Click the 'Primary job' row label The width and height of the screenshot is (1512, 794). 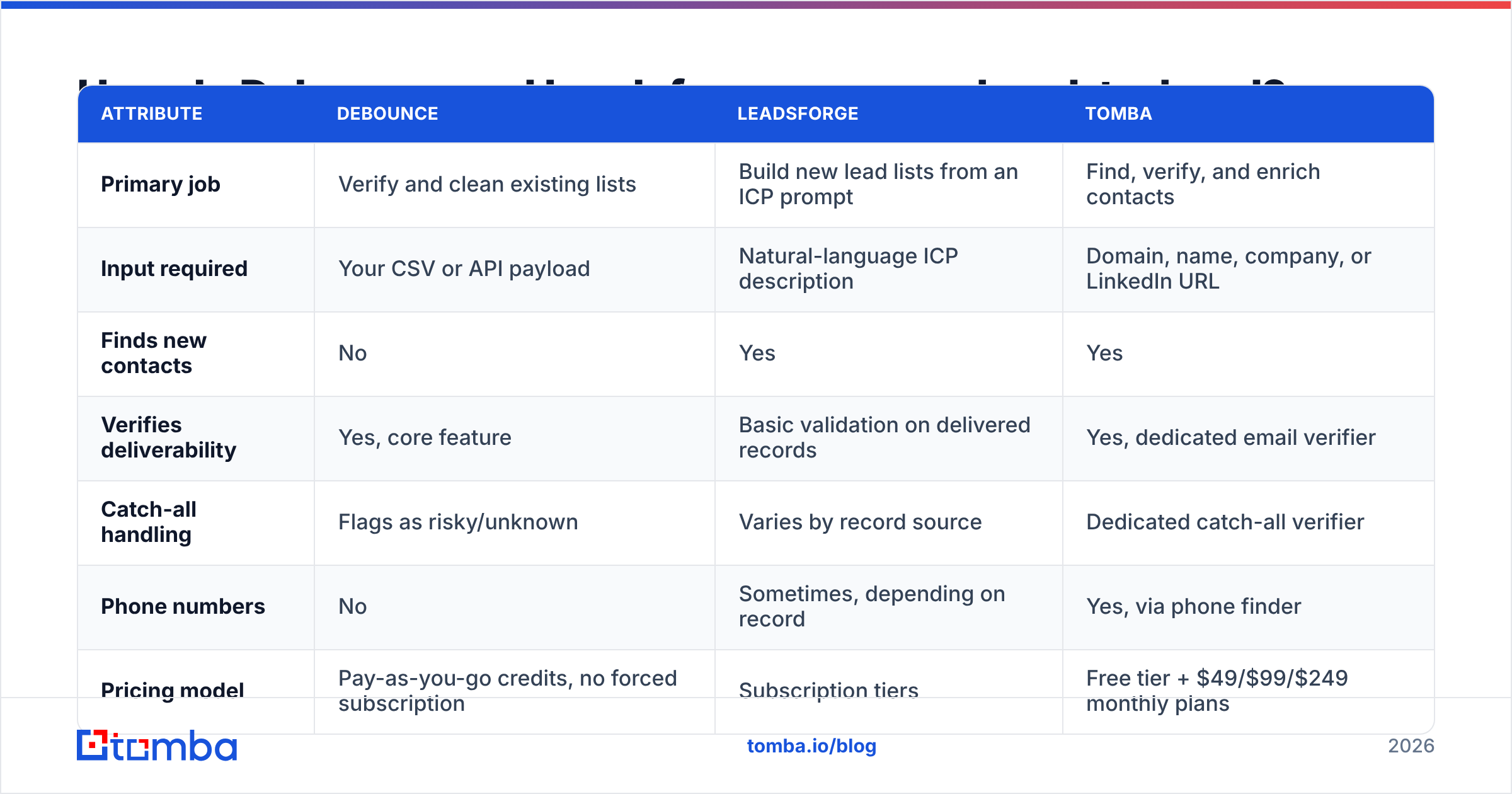tap(161, 184)
